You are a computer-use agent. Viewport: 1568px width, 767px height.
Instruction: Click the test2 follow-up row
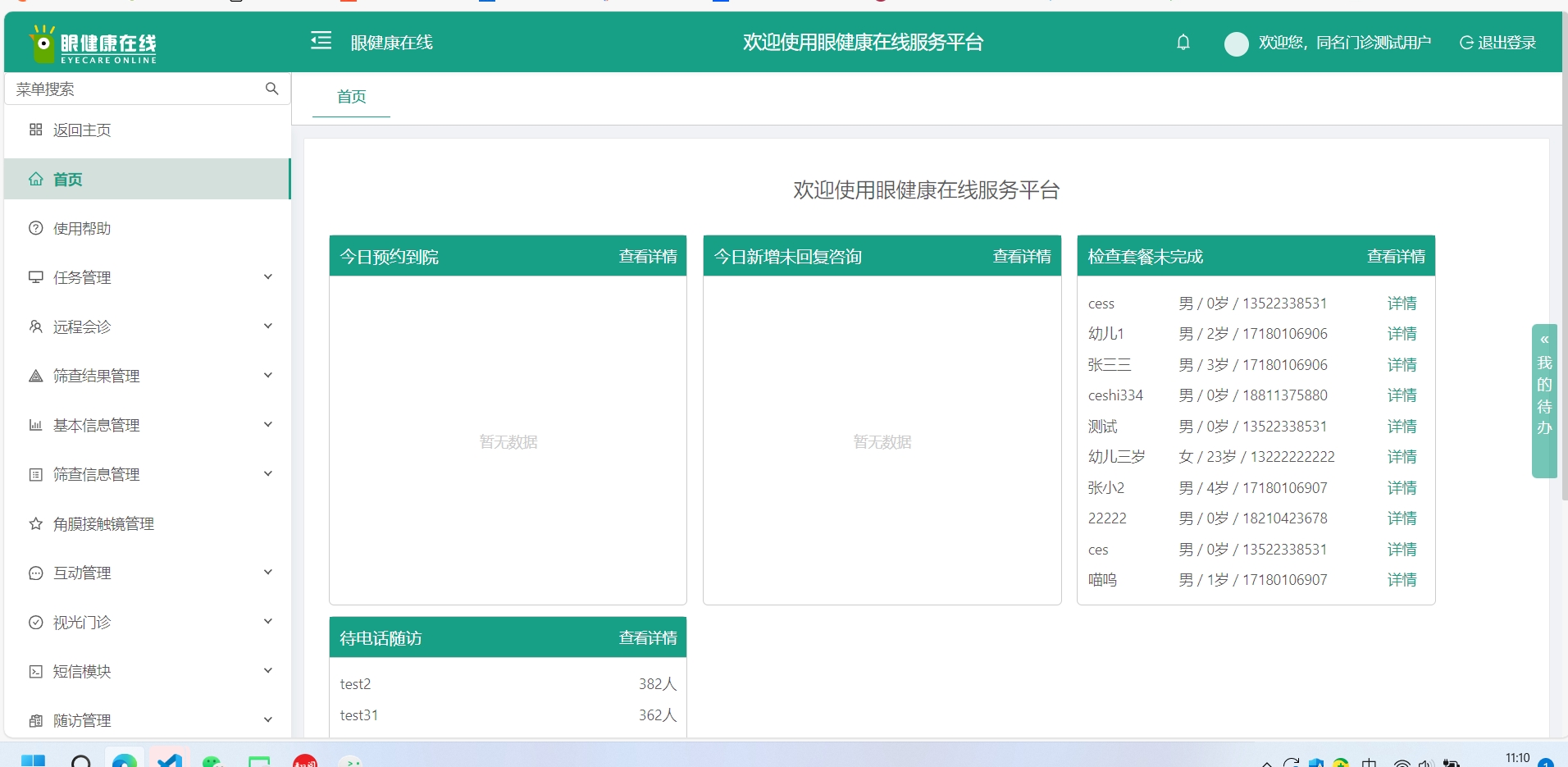pos(508,684)
